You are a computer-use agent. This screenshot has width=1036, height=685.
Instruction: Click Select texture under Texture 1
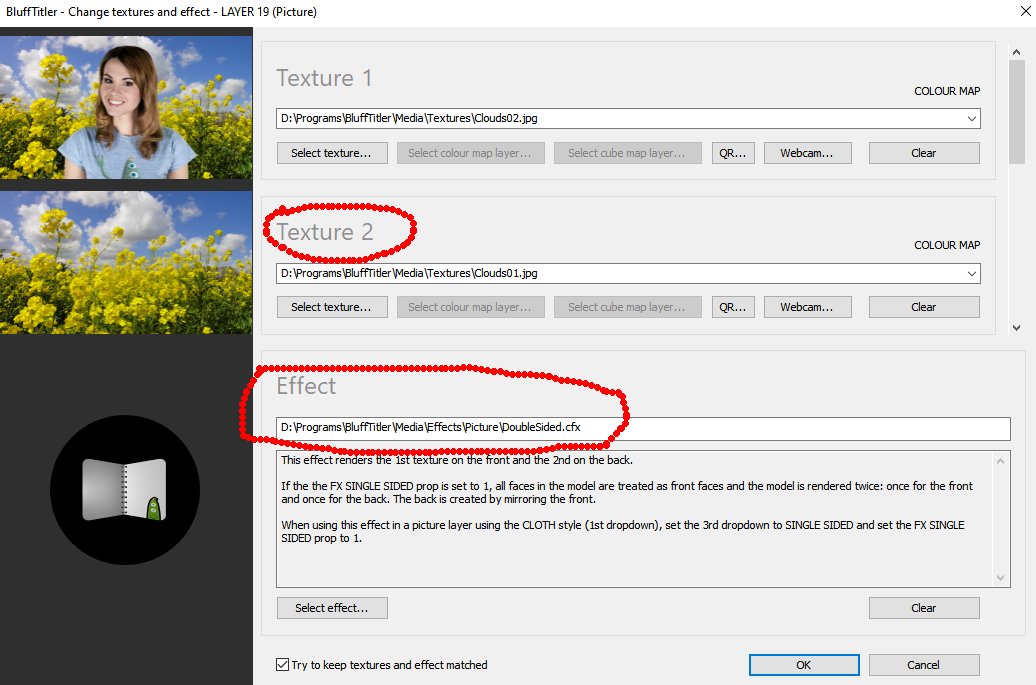coord(332,153)
